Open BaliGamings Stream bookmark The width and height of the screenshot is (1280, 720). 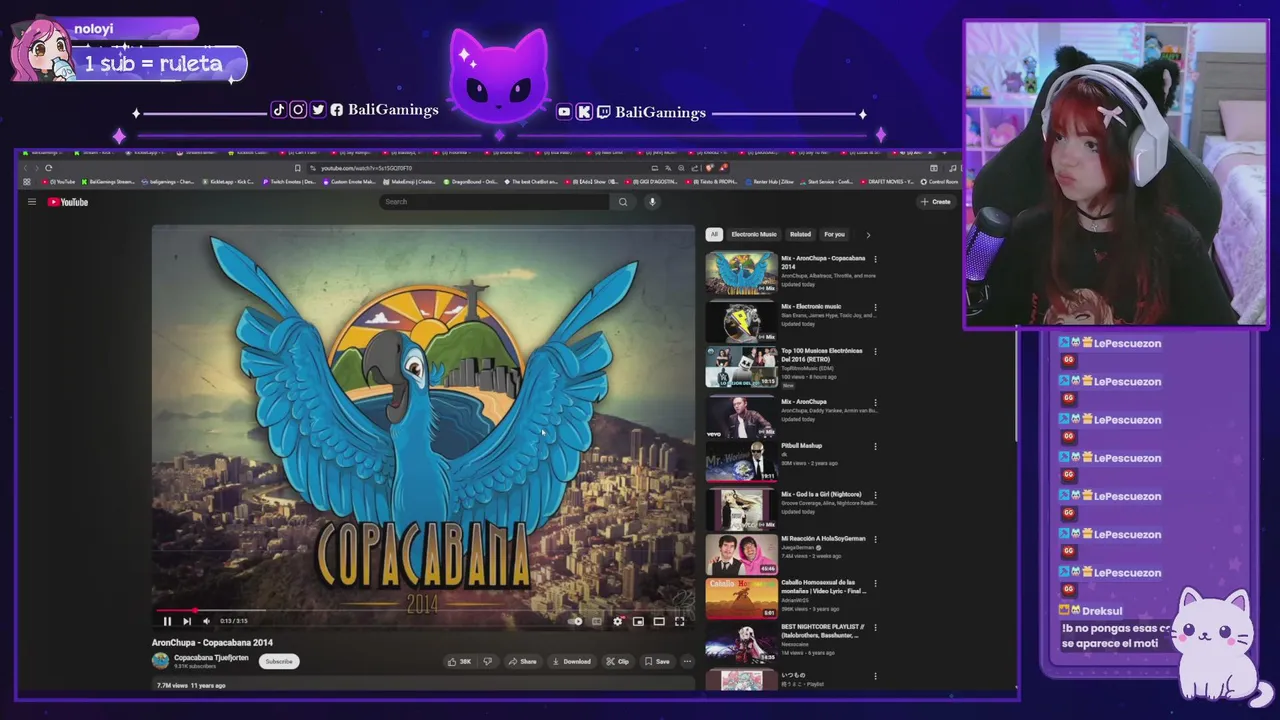pyautogui.click(x=107, y=182)
